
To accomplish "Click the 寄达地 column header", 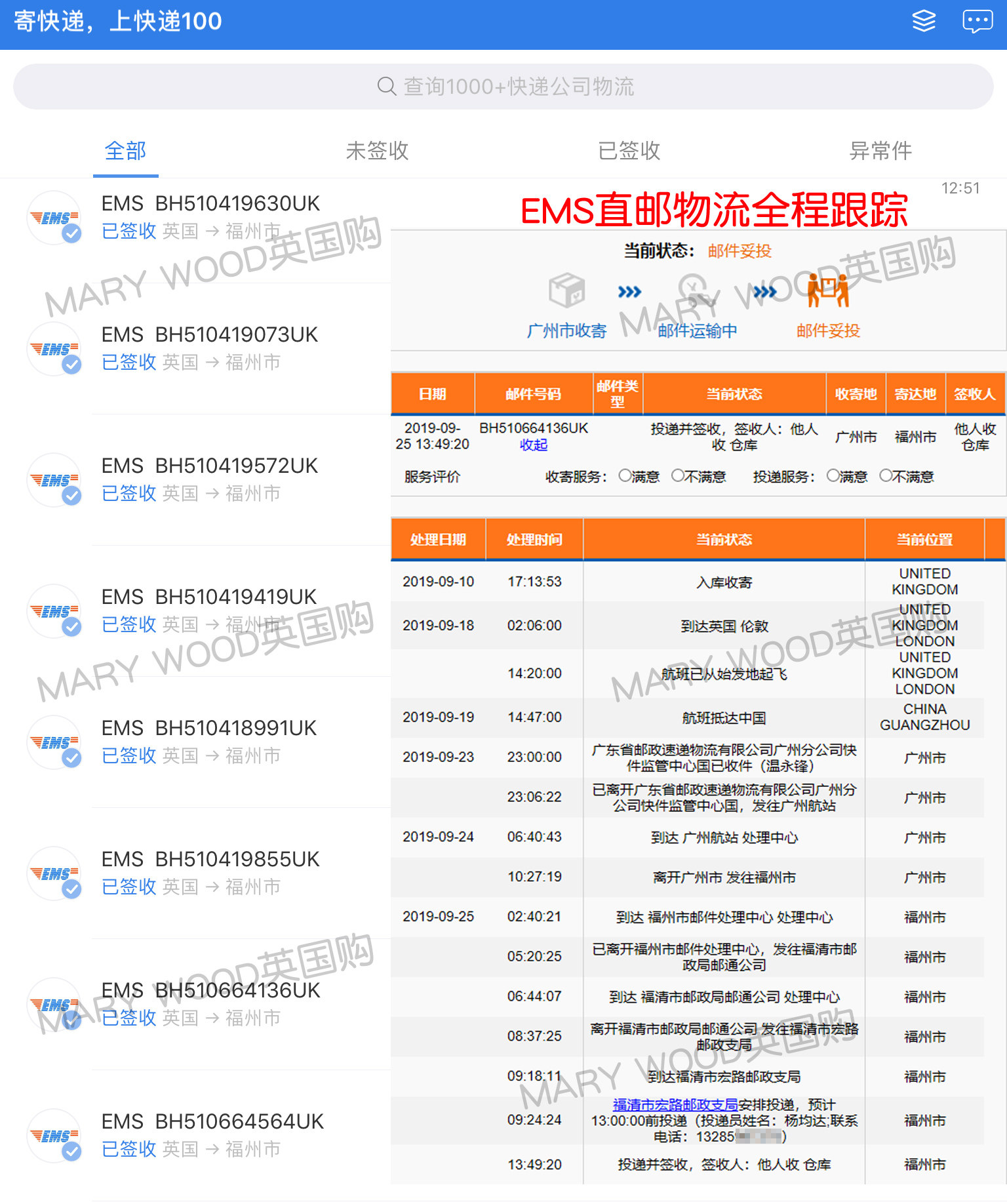I will [916, 393].
